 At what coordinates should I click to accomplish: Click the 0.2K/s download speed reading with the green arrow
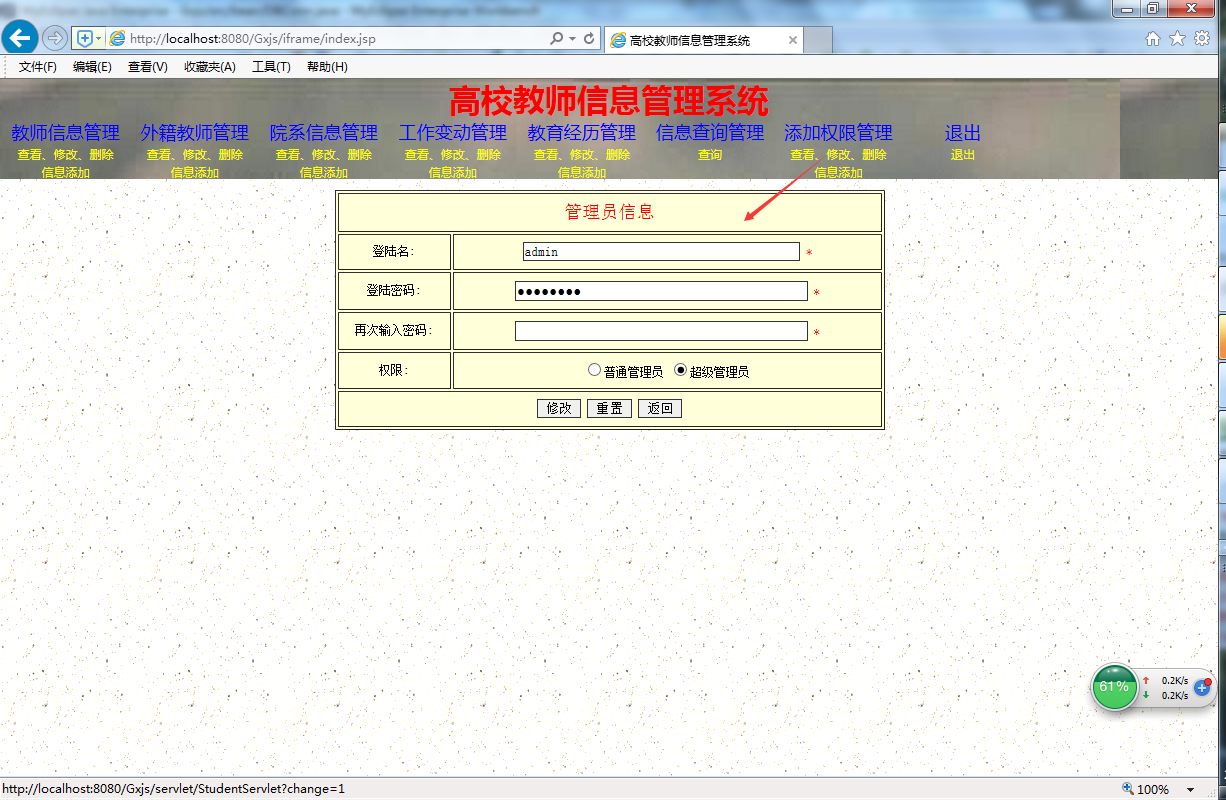[x=1174, y=695]
